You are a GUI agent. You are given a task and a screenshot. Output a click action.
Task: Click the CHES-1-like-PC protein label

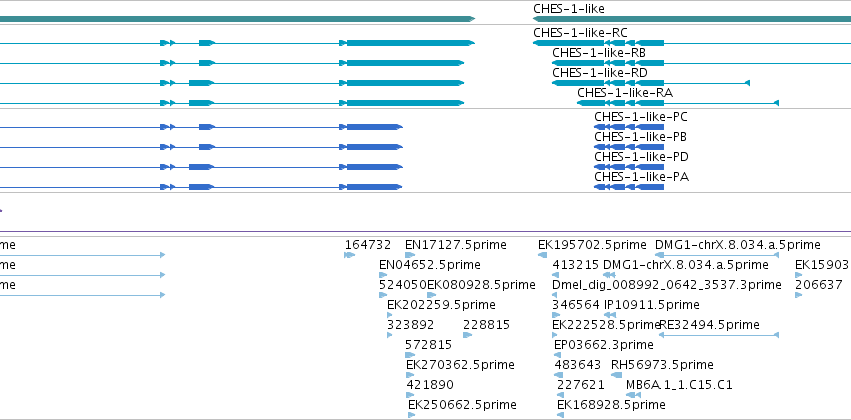pos(641,117)
